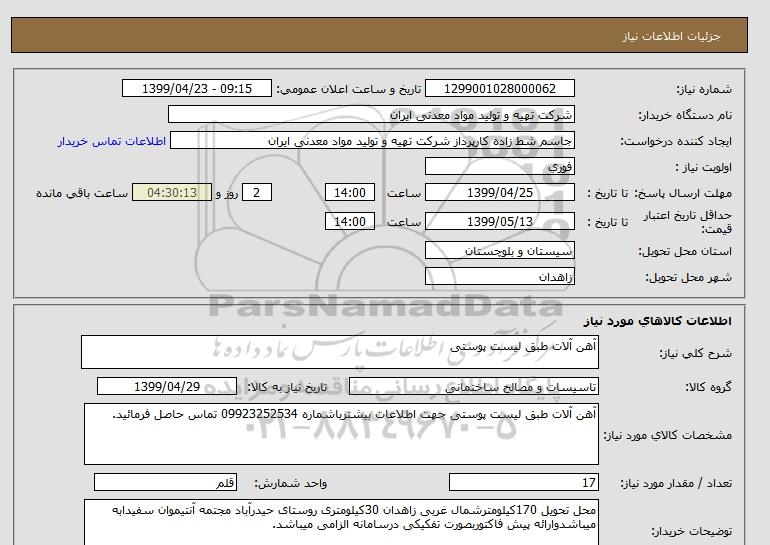The height and width of the screenshot is (545, 770).
Task: Click quantity field showing 17
Action: click(x=524, y=483)
